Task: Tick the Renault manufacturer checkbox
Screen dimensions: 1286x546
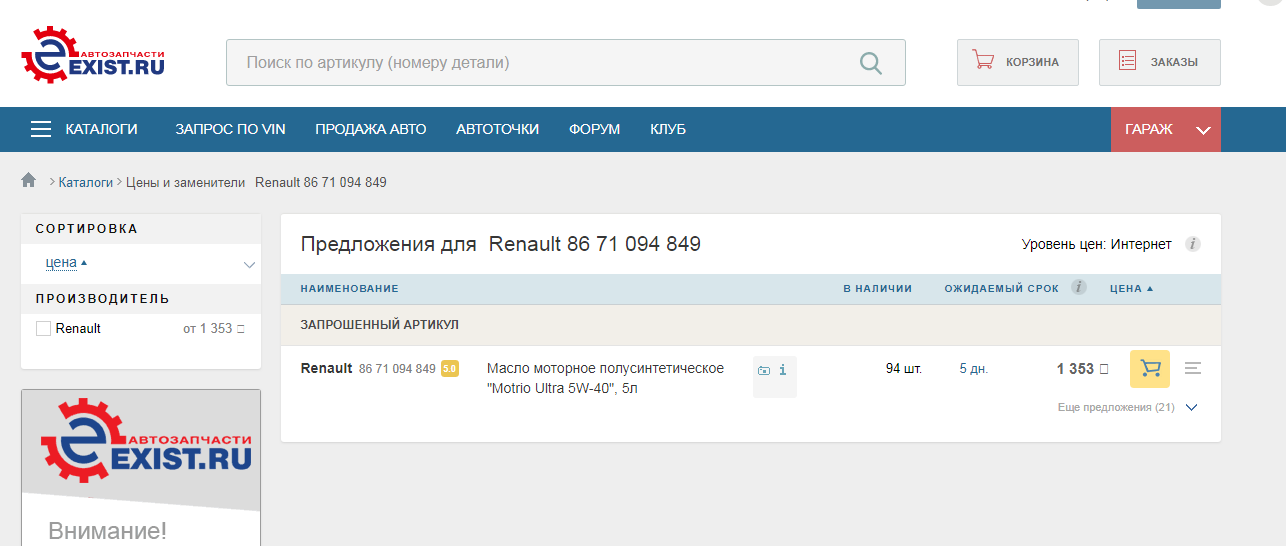Action: pos(43,328)
